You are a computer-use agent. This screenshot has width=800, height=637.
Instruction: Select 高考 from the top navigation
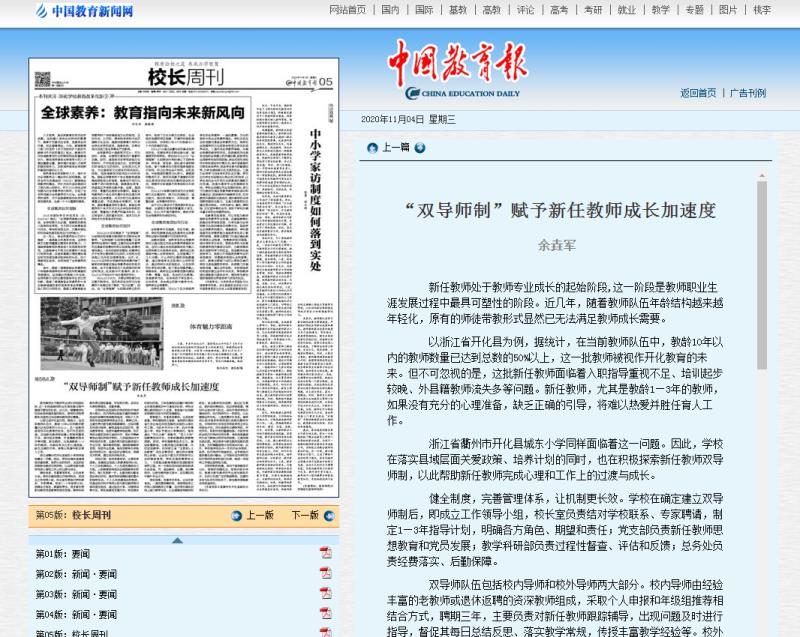pos(555,12)
